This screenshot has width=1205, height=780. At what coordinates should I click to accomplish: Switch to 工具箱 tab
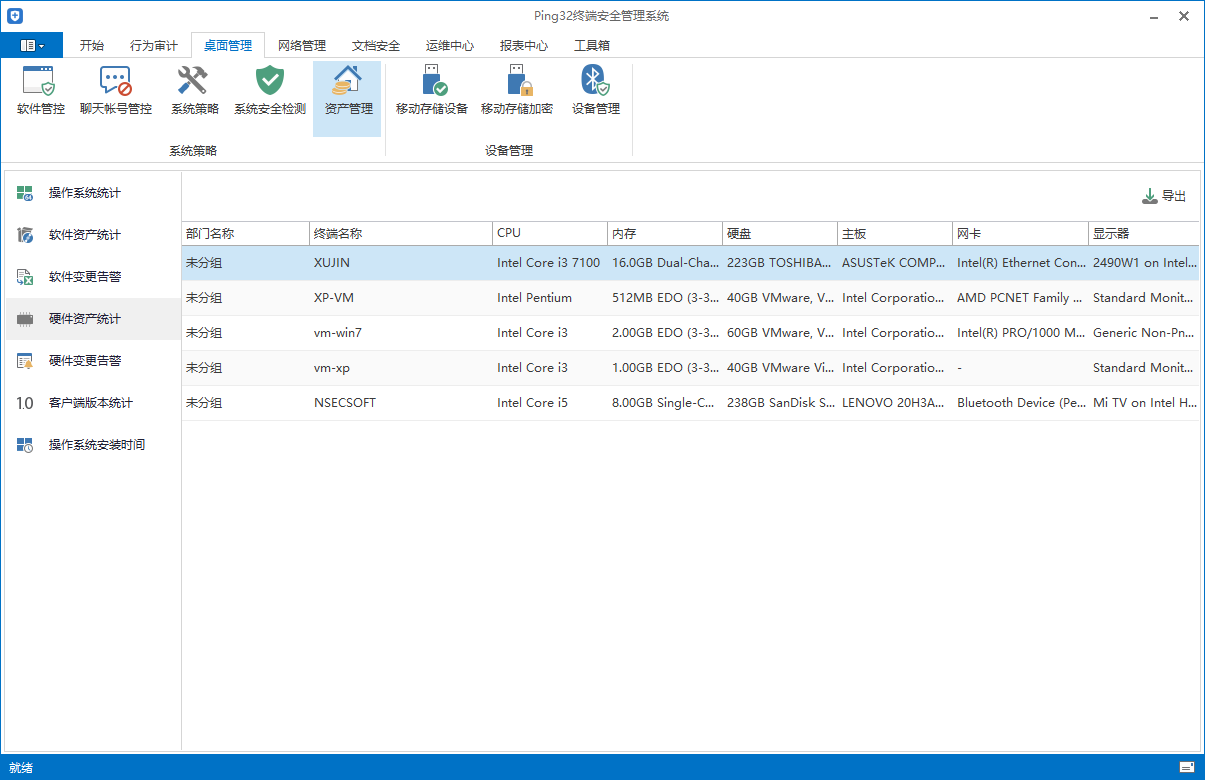click(592, 46)
